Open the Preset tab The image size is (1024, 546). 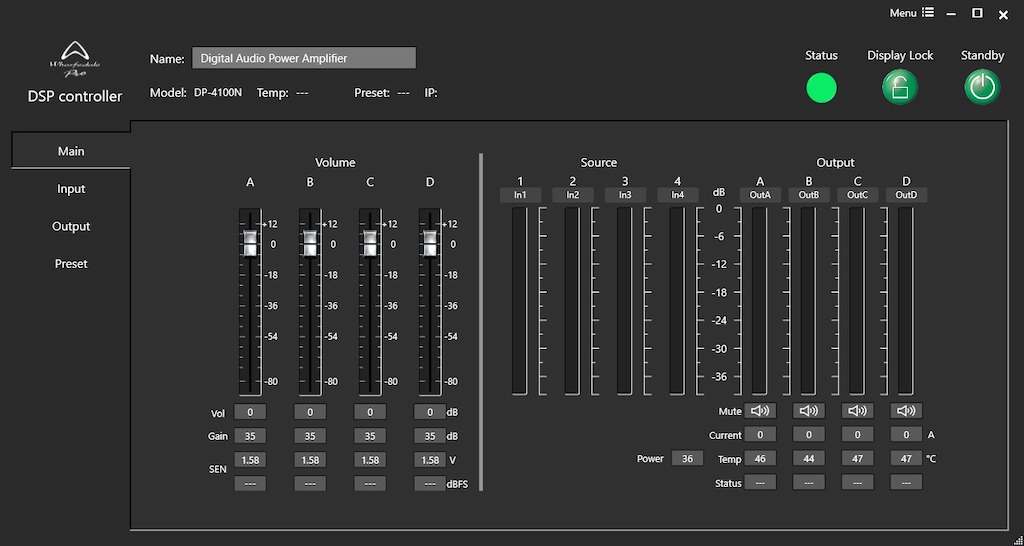click(x=71, y=264)
